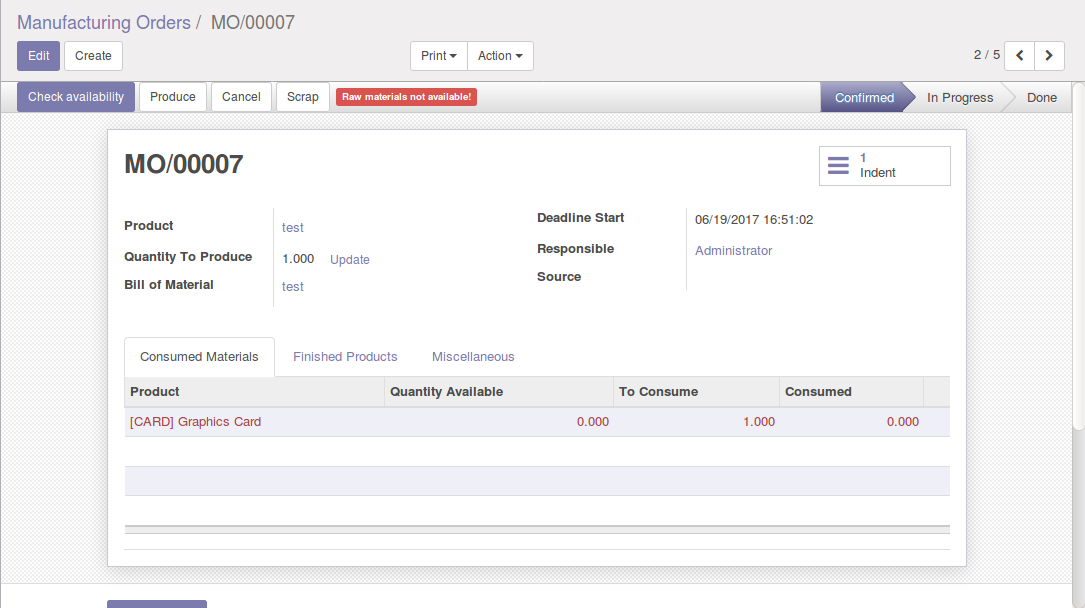The width and height of the screenshot is (1085, 608).
Task: Select the Done status stage
Action: point(1041,98)
